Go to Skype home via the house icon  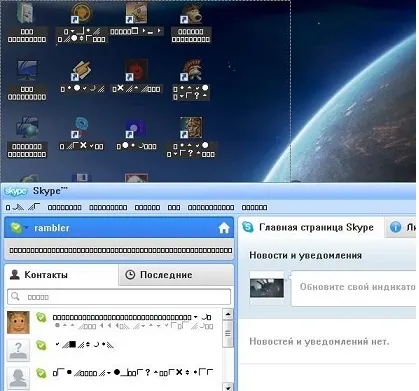point(224,228)
